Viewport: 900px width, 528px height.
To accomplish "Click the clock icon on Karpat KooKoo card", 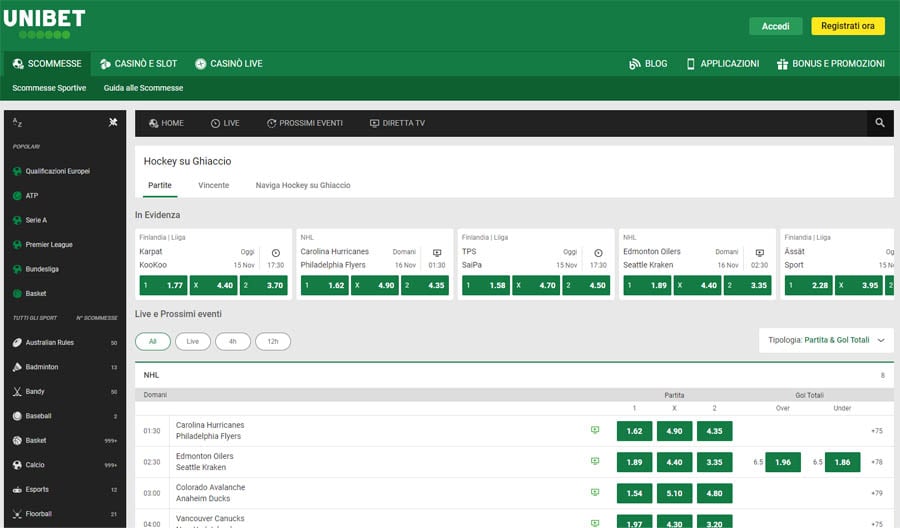I will pyautogui.click(x=276, y=253).
